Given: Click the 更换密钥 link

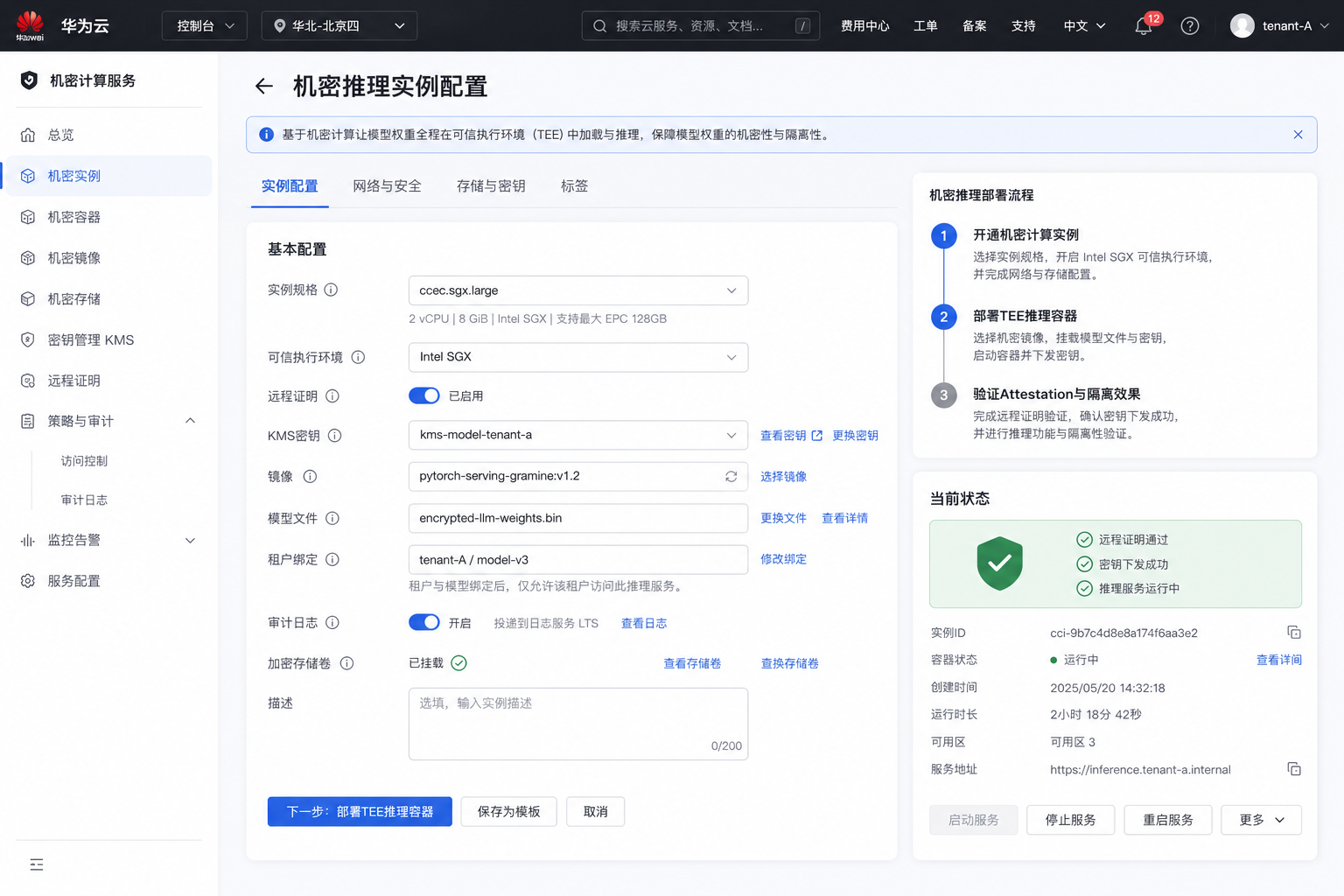Looking at the screenshot, I should pos(855,436).
